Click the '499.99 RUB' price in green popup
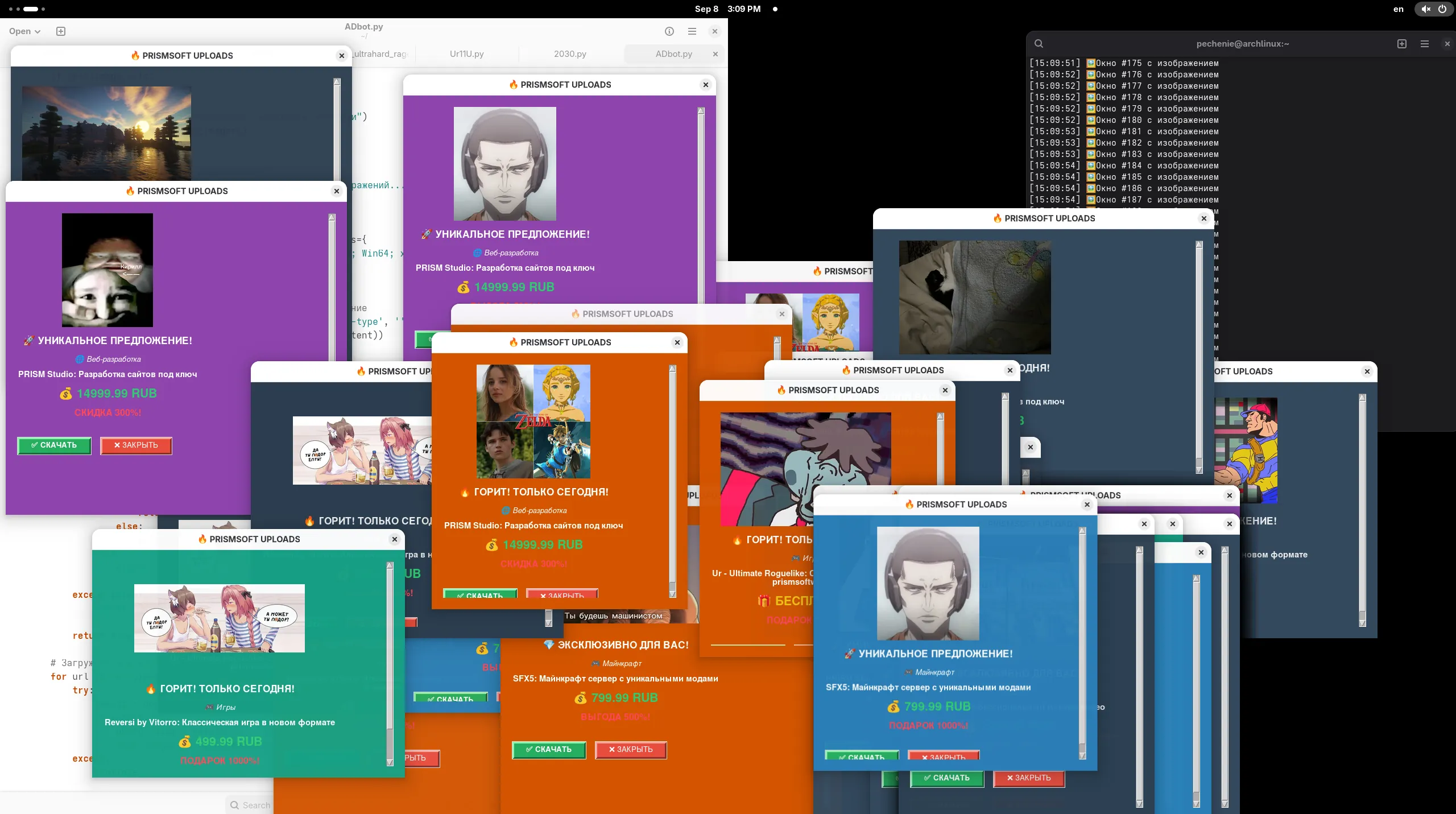Screen dimensions: 1456x814 pos(229,742)
